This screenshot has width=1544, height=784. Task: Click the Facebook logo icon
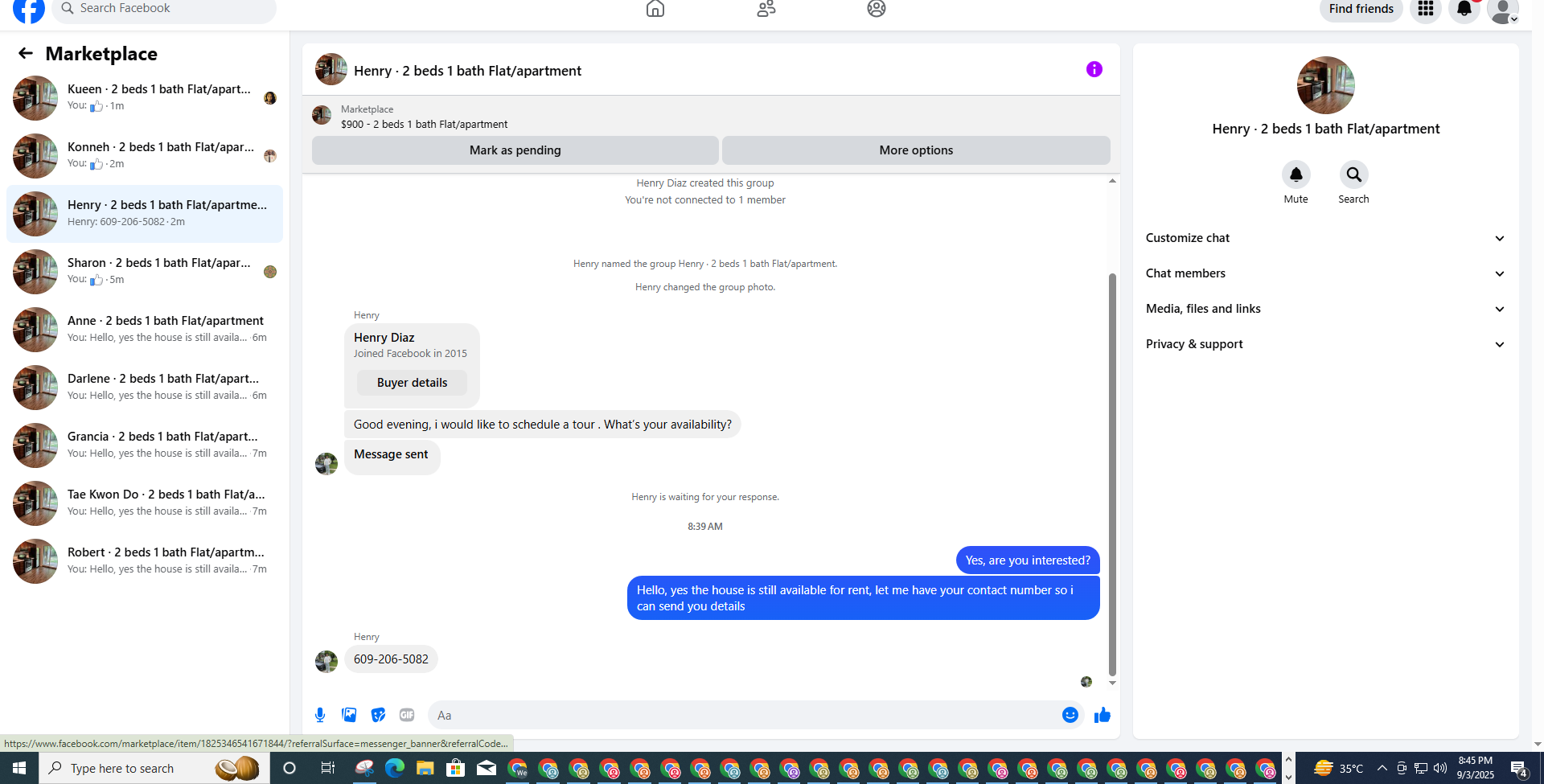(29, 10)
